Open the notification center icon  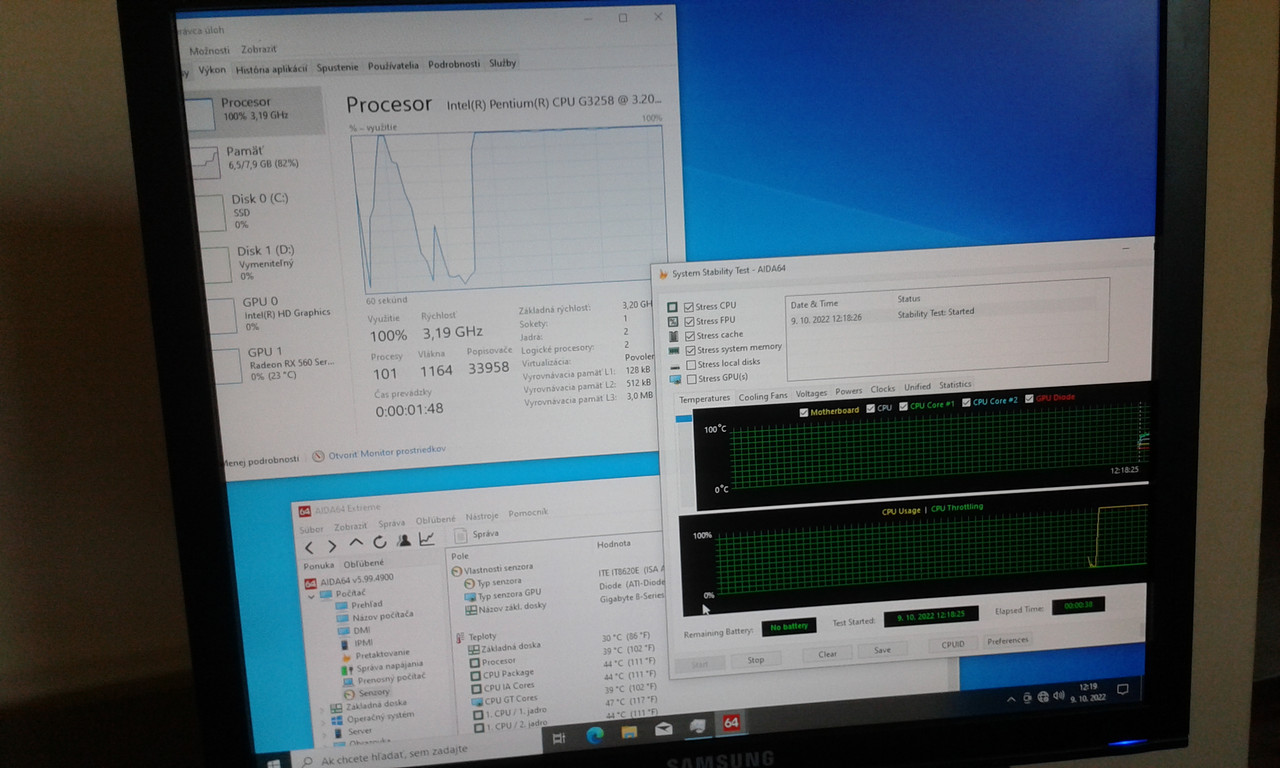click(1122, 689)
